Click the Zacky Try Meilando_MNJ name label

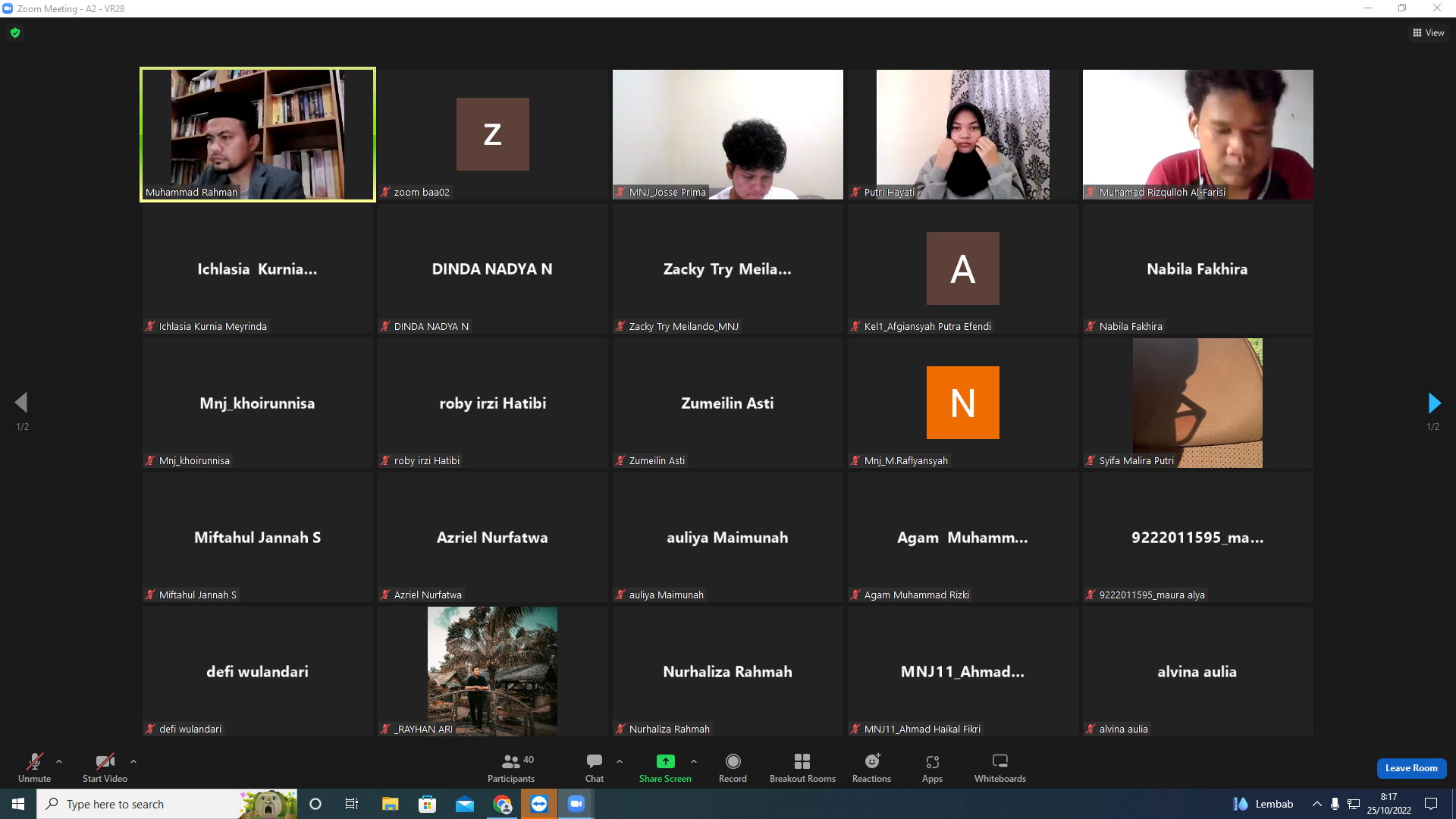point(684,327)
